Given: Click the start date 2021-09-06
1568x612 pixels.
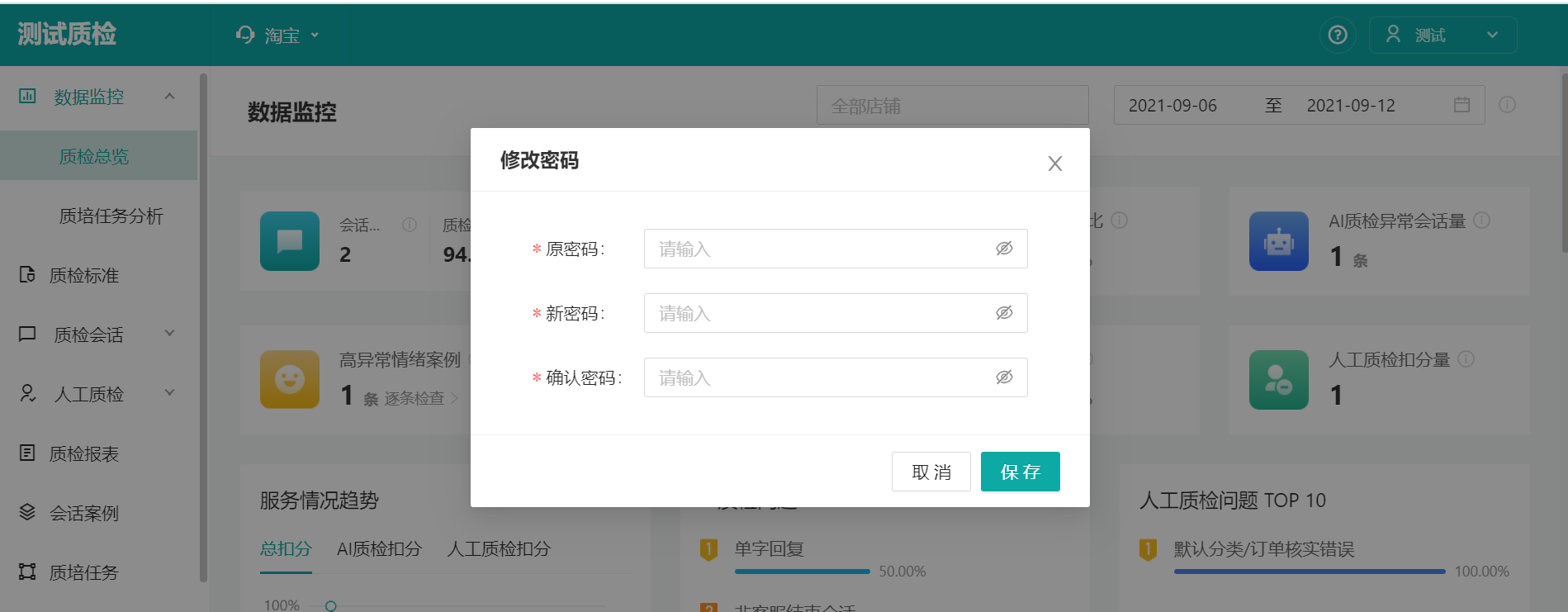Looking at the screenshot, I should click(x=1172, y=106).
